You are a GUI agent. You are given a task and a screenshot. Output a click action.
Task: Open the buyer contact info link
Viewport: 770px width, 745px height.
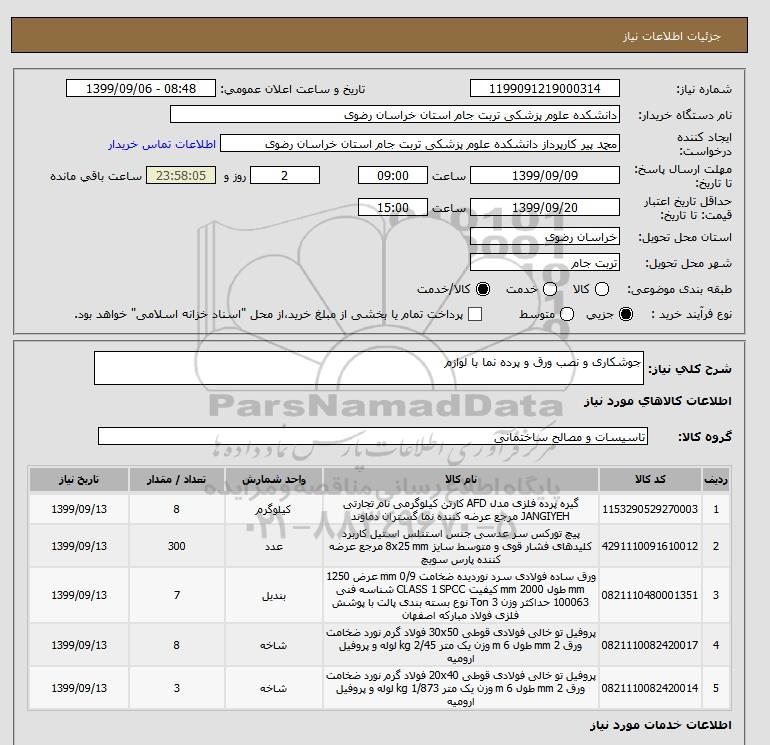click(162, 144)
